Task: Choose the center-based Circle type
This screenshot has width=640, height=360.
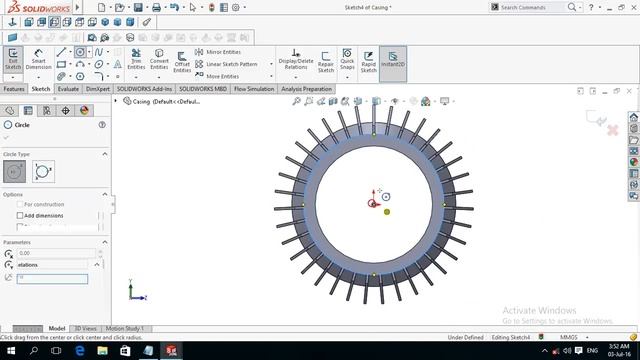Action: tap(15, 171)
